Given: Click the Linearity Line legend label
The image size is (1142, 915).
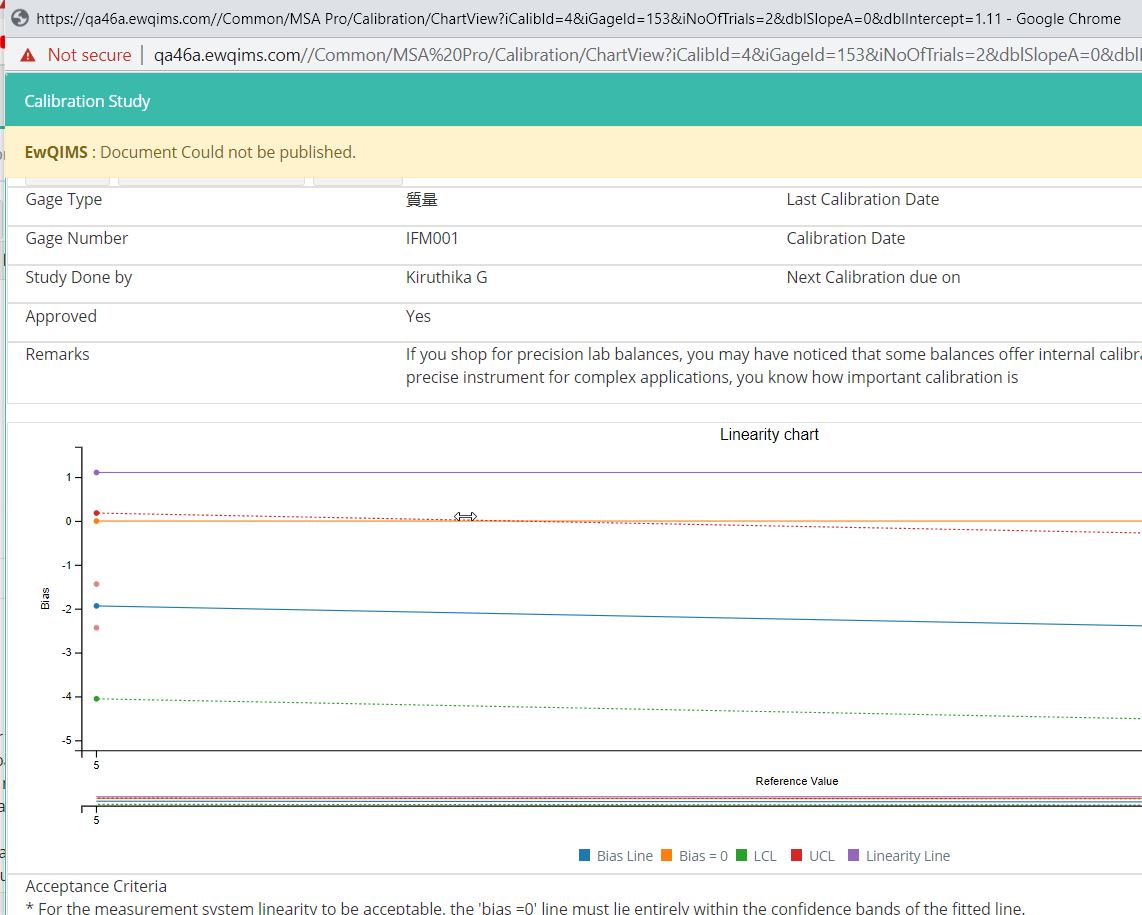Looking at the screenshot, I should pyautogui.click(x=908, y=856).
